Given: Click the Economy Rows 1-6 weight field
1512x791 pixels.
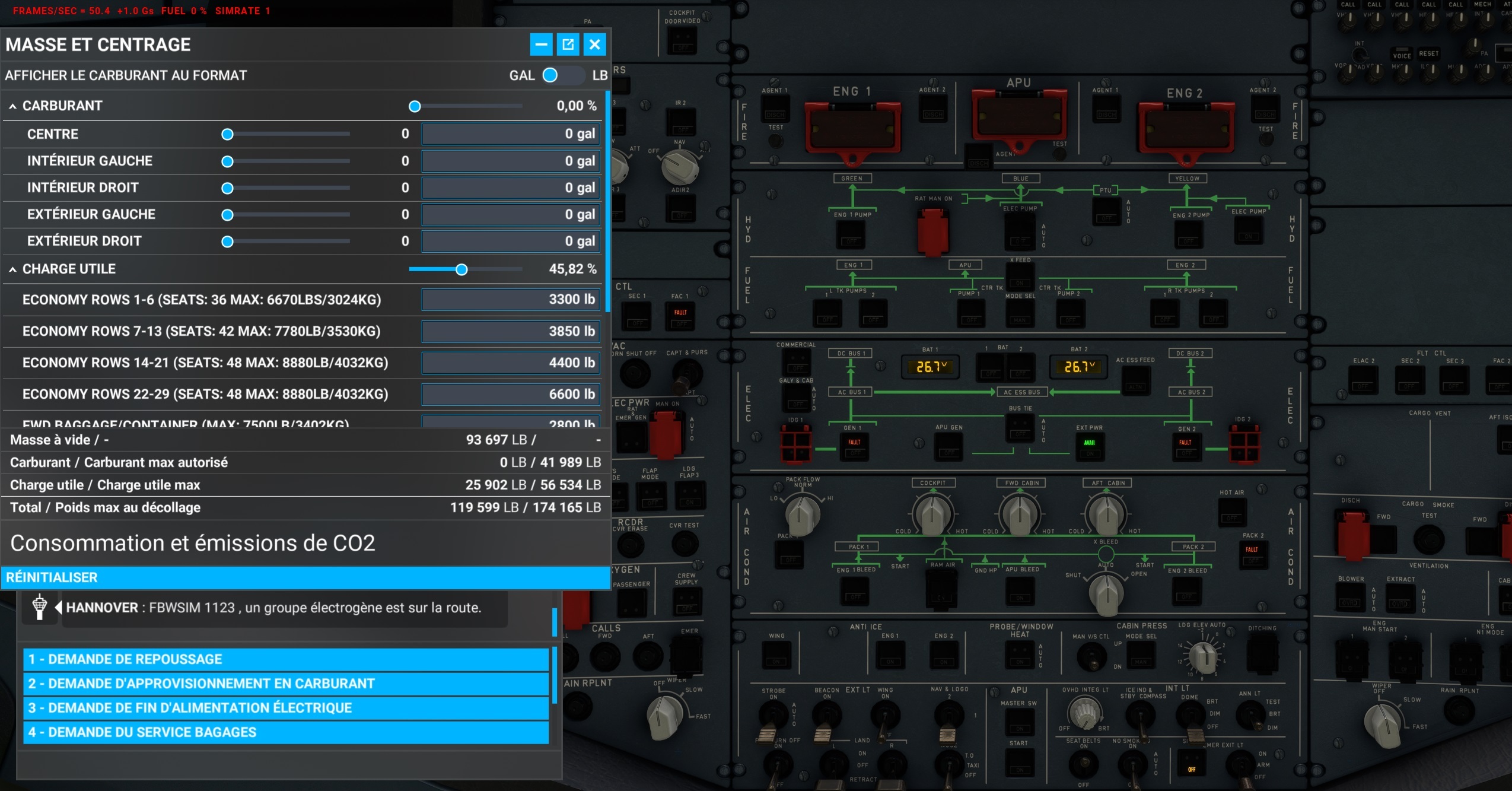Looking at the screenshot, I should (510, 299).
